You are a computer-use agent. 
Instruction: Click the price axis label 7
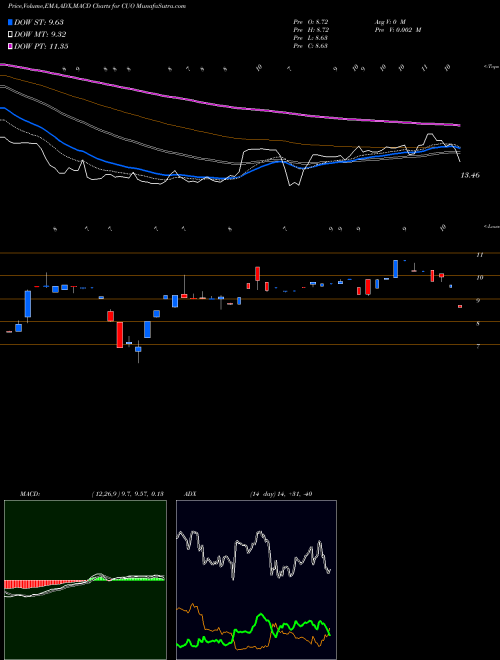[478, 346]
